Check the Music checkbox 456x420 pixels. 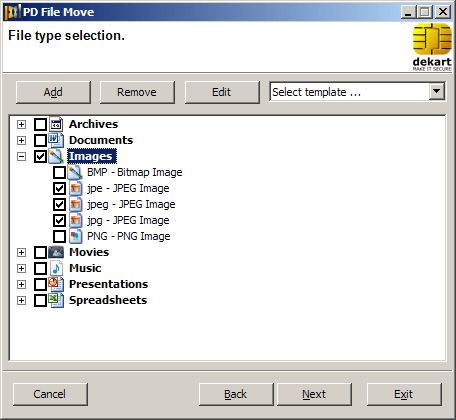click(x=40, y=268)
